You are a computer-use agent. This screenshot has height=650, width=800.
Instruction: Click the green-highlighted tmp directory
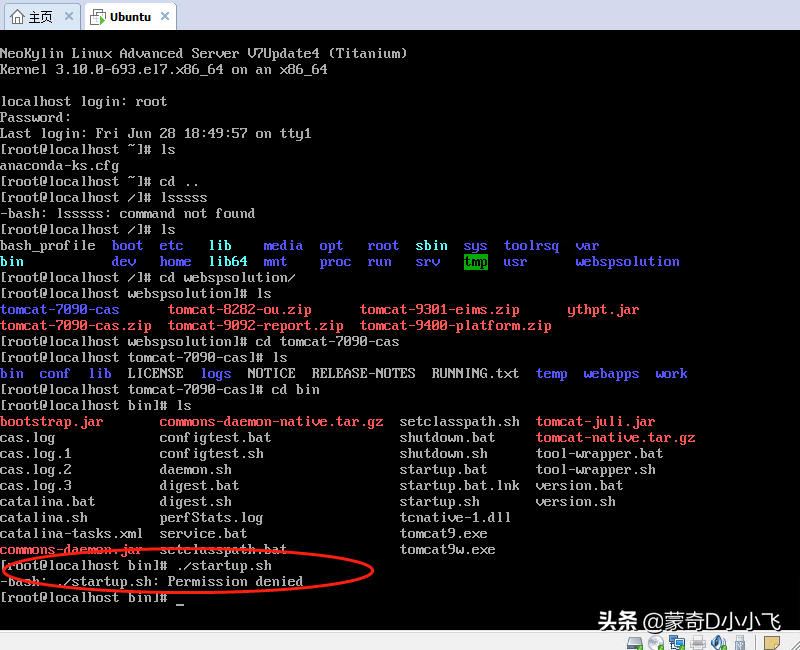coord(476,262)
